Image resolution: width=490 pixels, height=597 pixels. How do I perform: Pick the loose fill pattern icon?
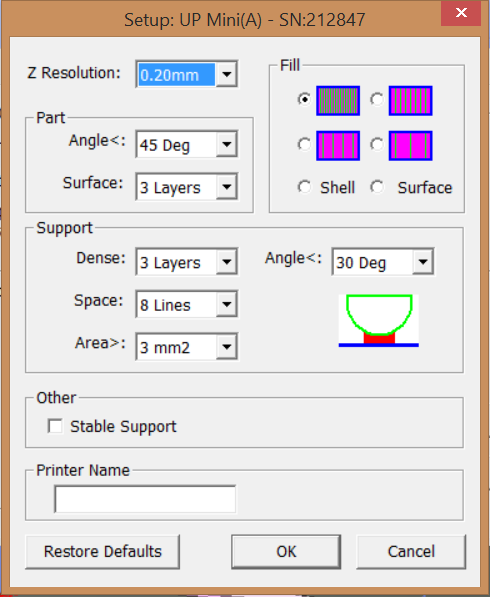click(338, 145)
